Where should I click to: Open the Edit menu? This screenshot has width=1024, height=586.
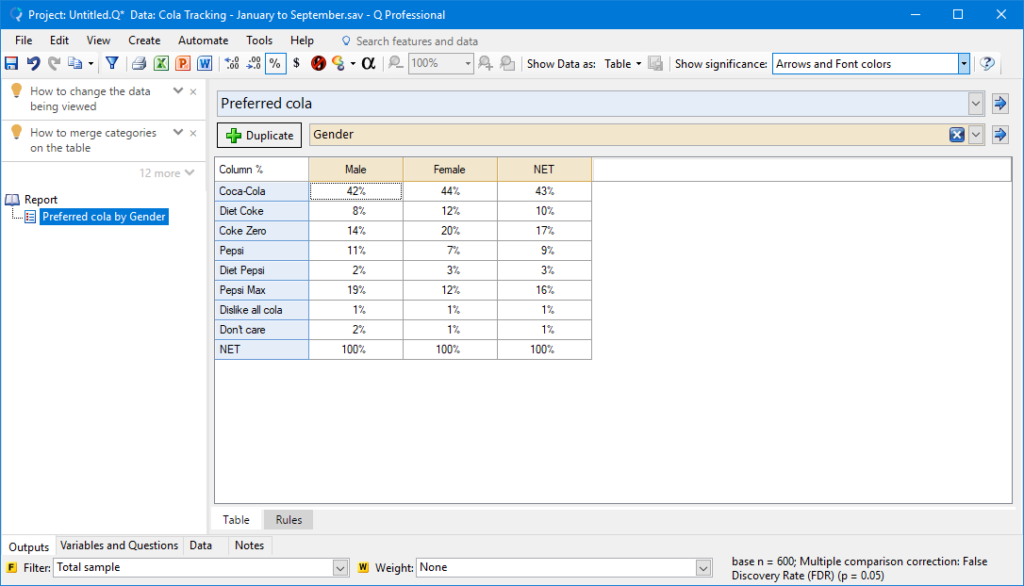[x=59, y=41]
